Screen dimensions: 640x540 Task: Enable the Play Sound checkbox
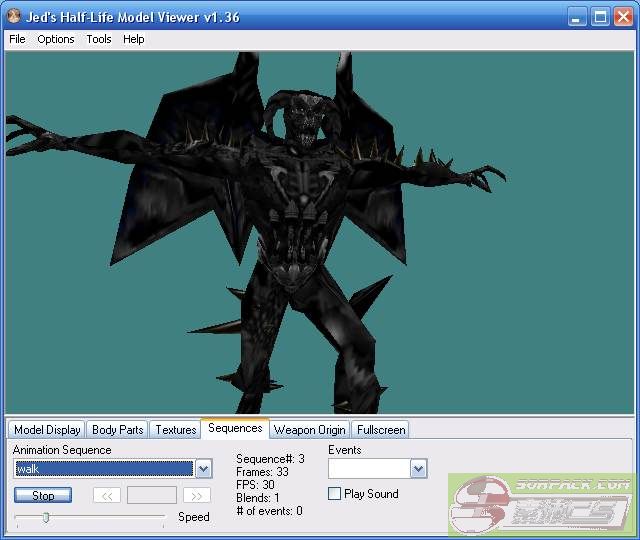[x=335, y=494]
